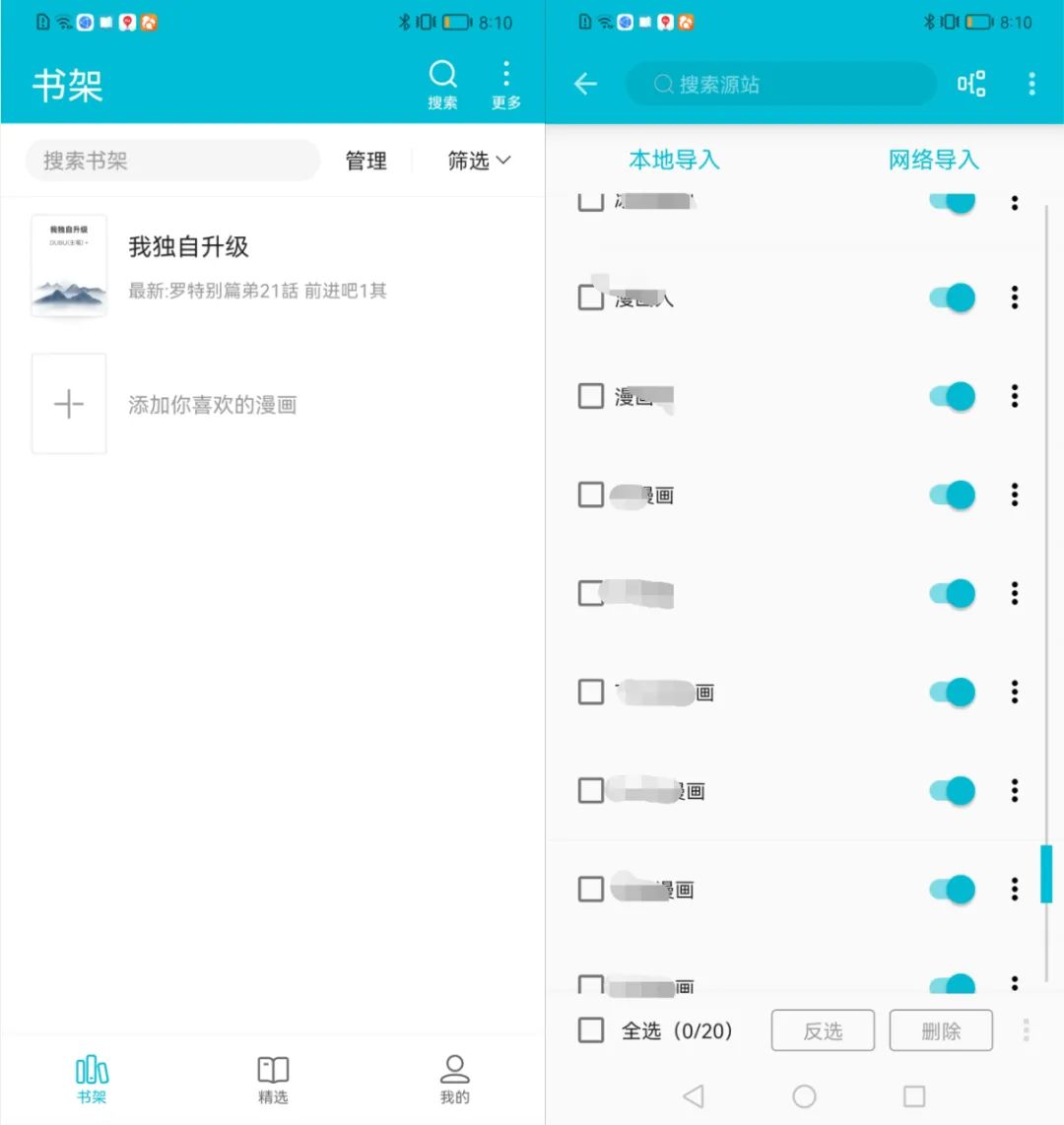Open three-dot menu of highlighted source row
The height and width of the screenshot is (1125, 1064).
pos(1015,890)
